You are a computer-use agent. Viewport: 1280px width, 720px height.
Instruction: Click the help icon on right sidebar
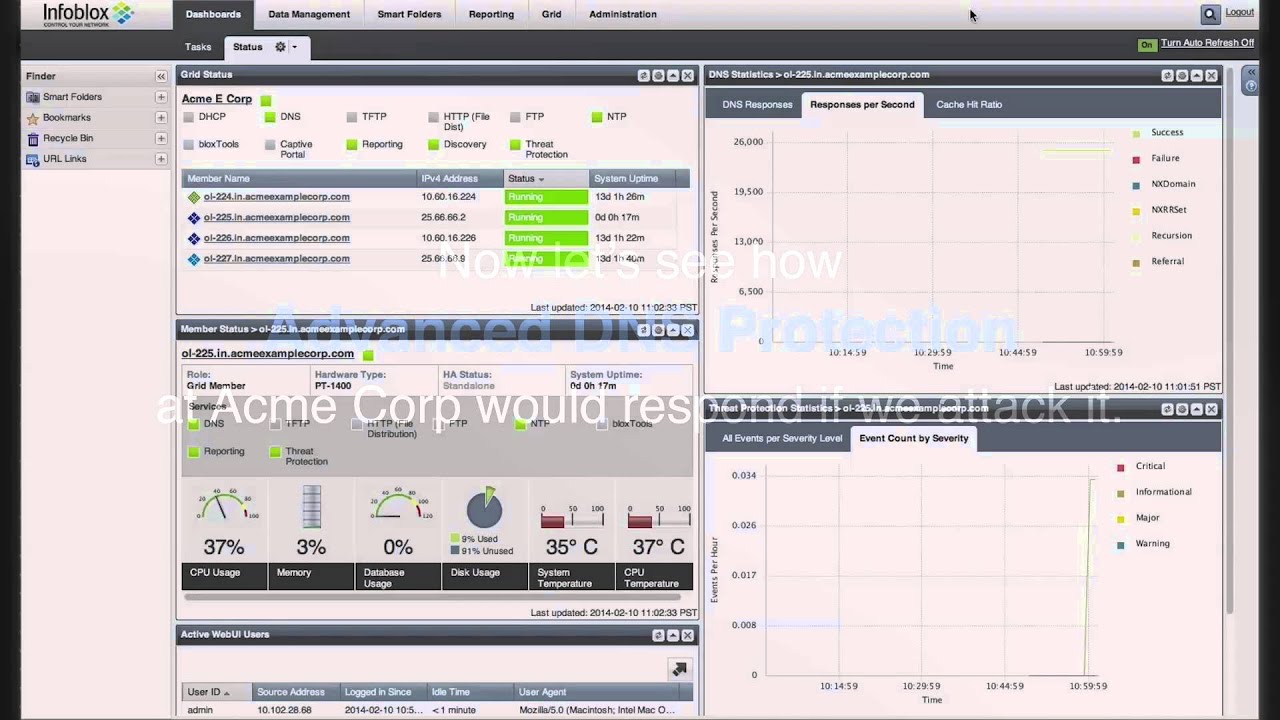click(x=1251, y=87)
